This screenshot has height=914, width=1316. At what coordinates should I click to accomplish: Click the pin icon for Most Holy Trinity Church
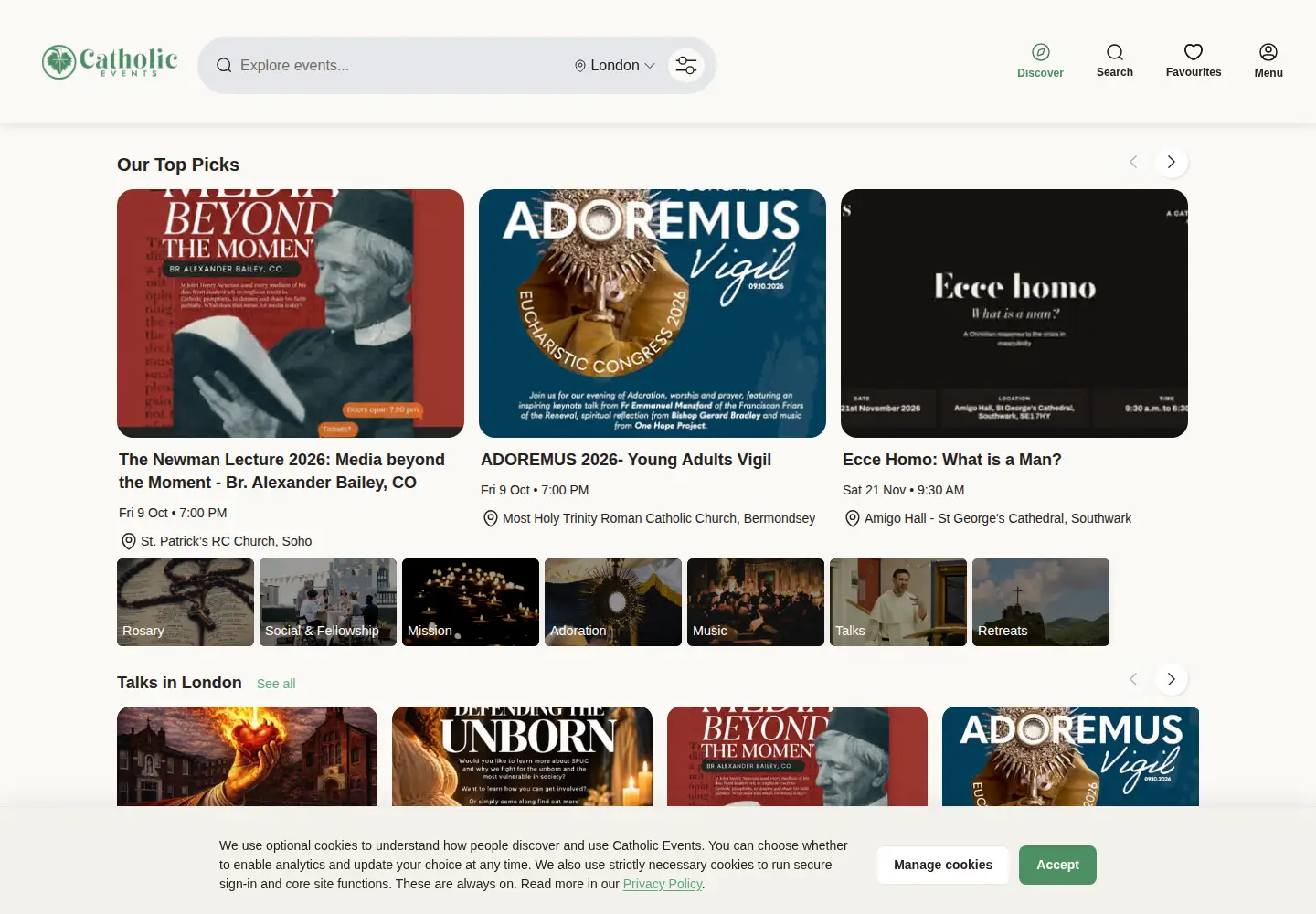point(491,518)
